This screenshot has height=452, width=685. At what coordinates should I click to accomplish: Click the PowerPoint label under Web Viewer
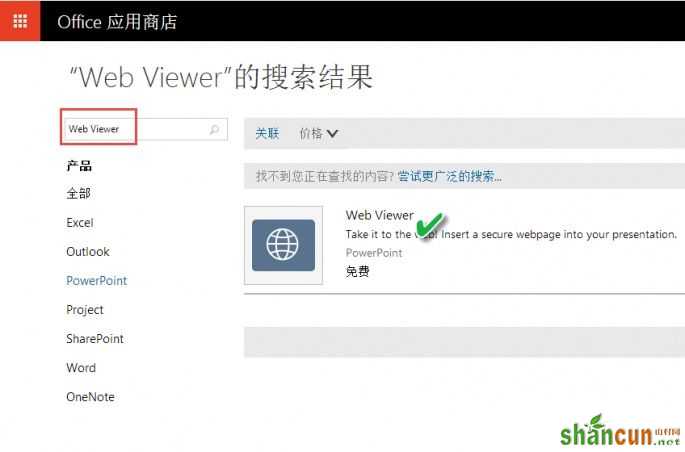[x=374, y=252]
